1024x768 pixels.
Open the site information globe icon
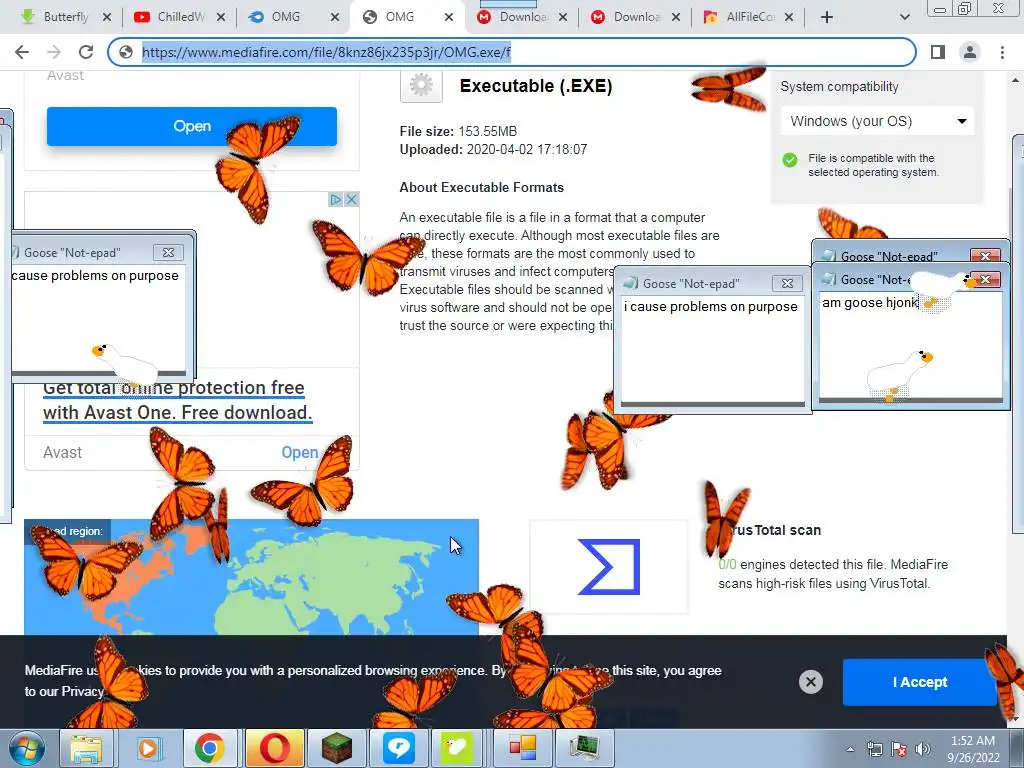pos(126,52)
